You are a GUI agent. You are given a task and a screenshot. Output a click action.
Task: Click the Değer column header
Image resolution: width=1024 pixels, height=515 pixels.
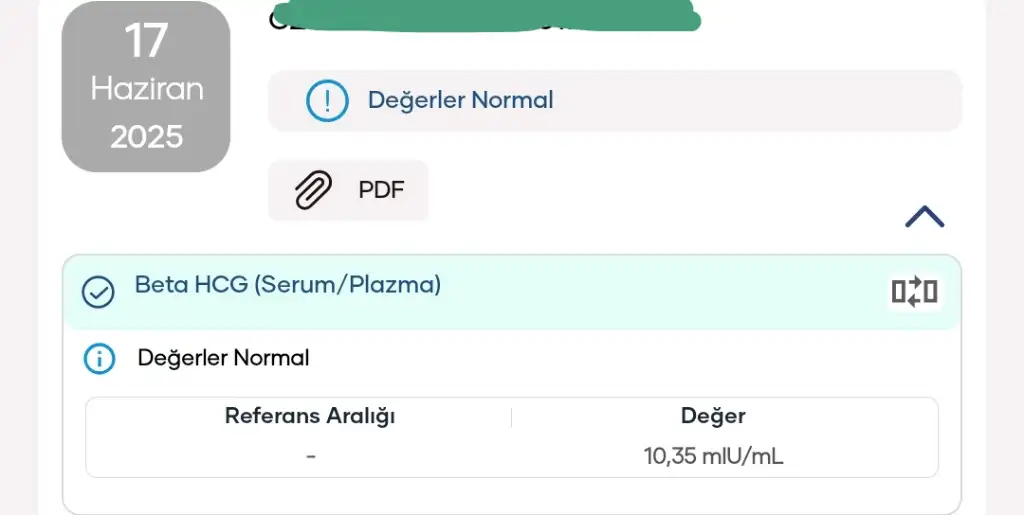pyautogui.click(x=713, y=416)
